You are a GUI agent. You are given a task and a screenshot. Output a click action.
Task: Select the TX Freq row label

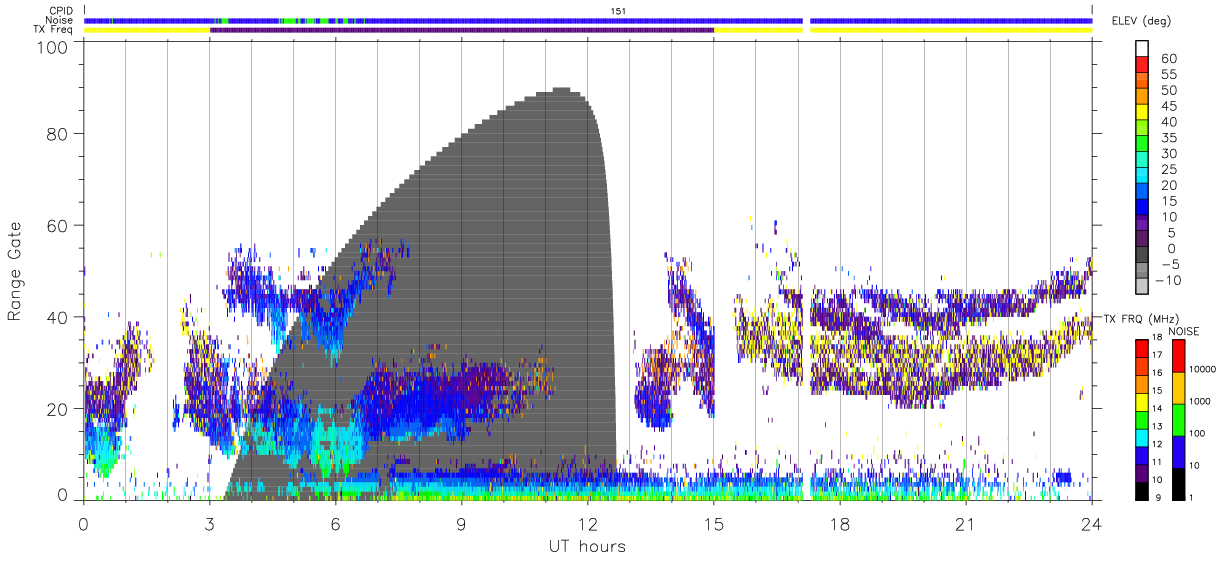(x=54, y=29)
